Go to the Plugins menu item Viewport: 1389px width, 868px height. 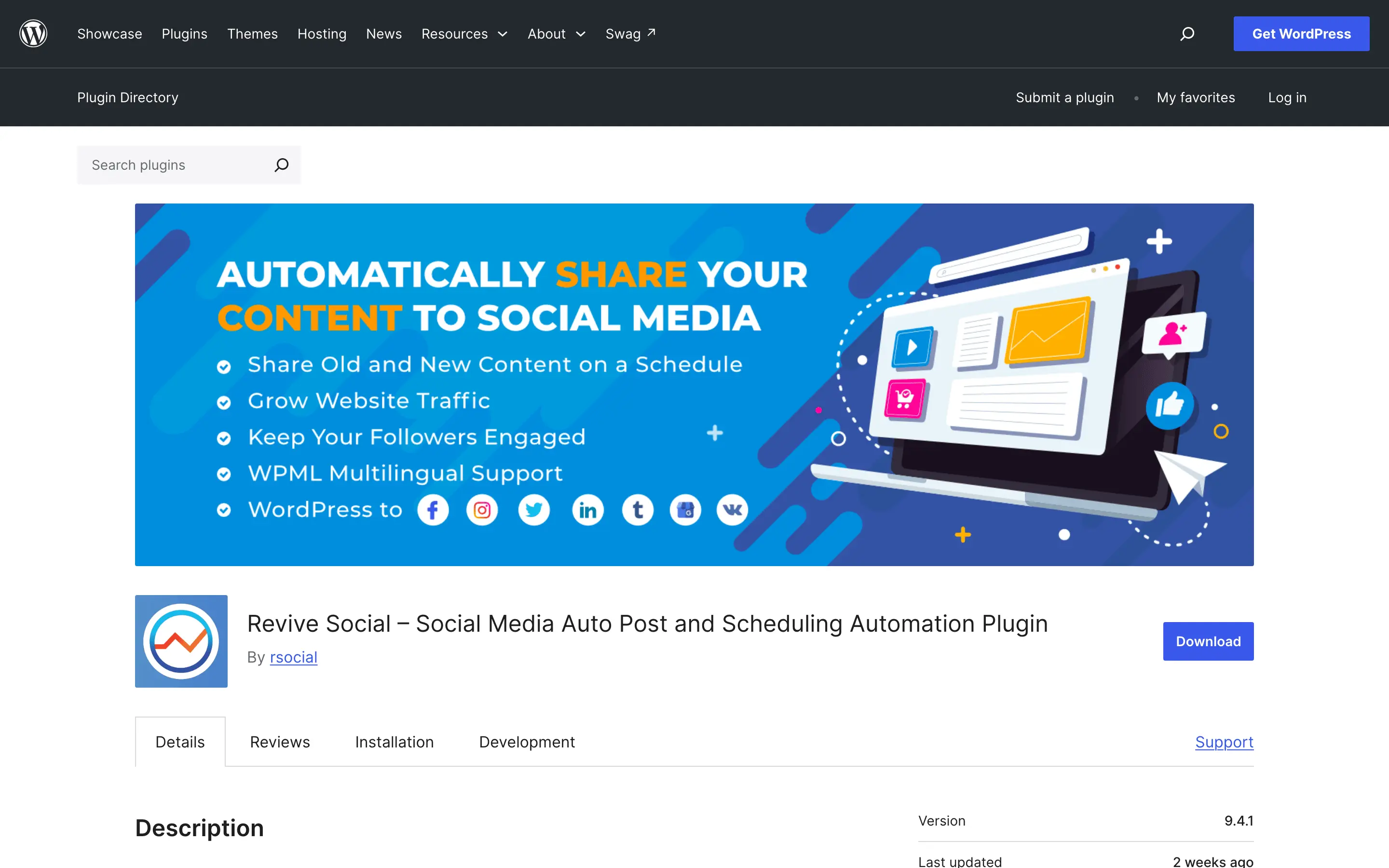click(x=184, y=34)
